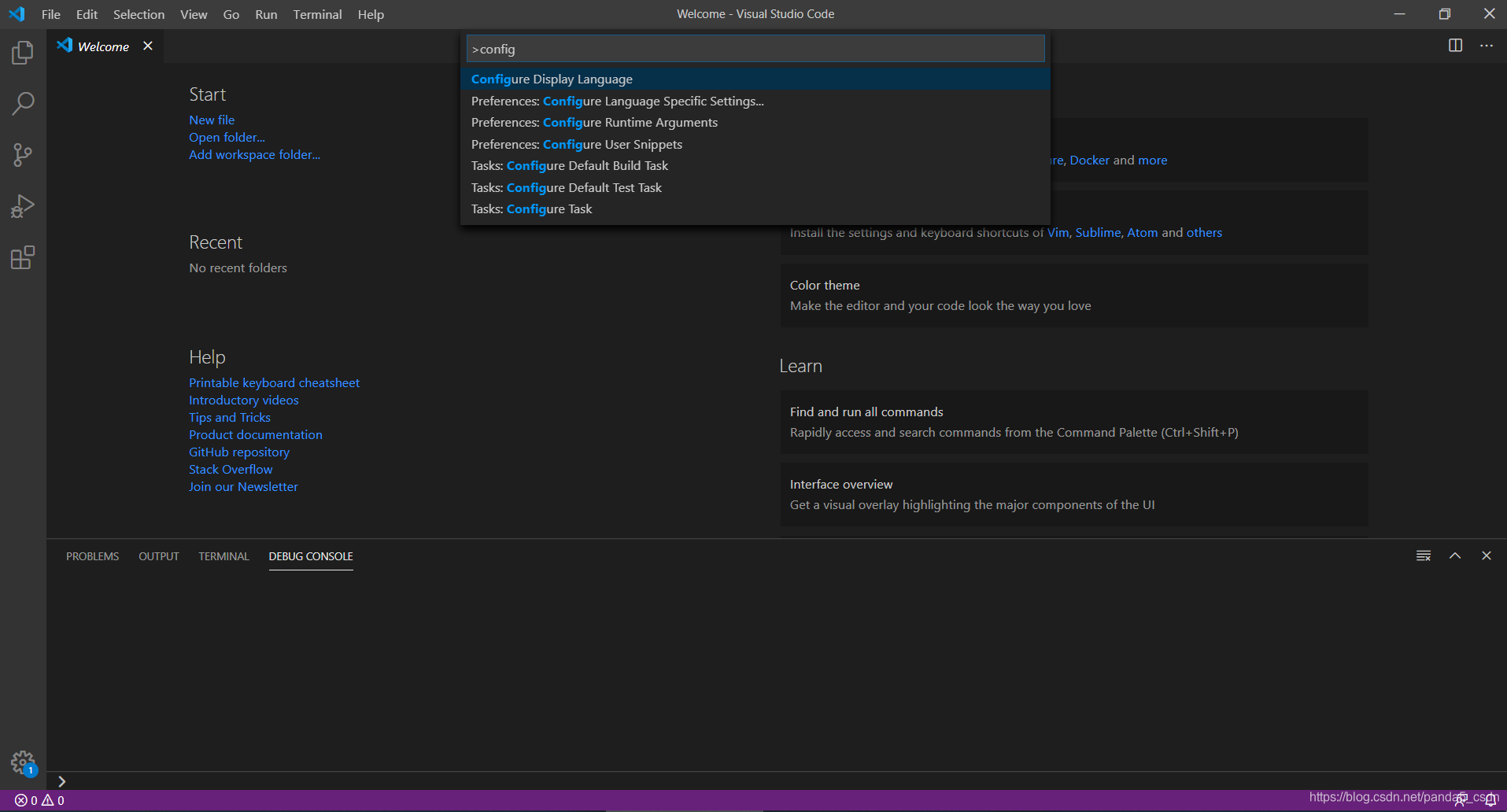
Task: Click Add workspace folder... link
Action: 254,154
